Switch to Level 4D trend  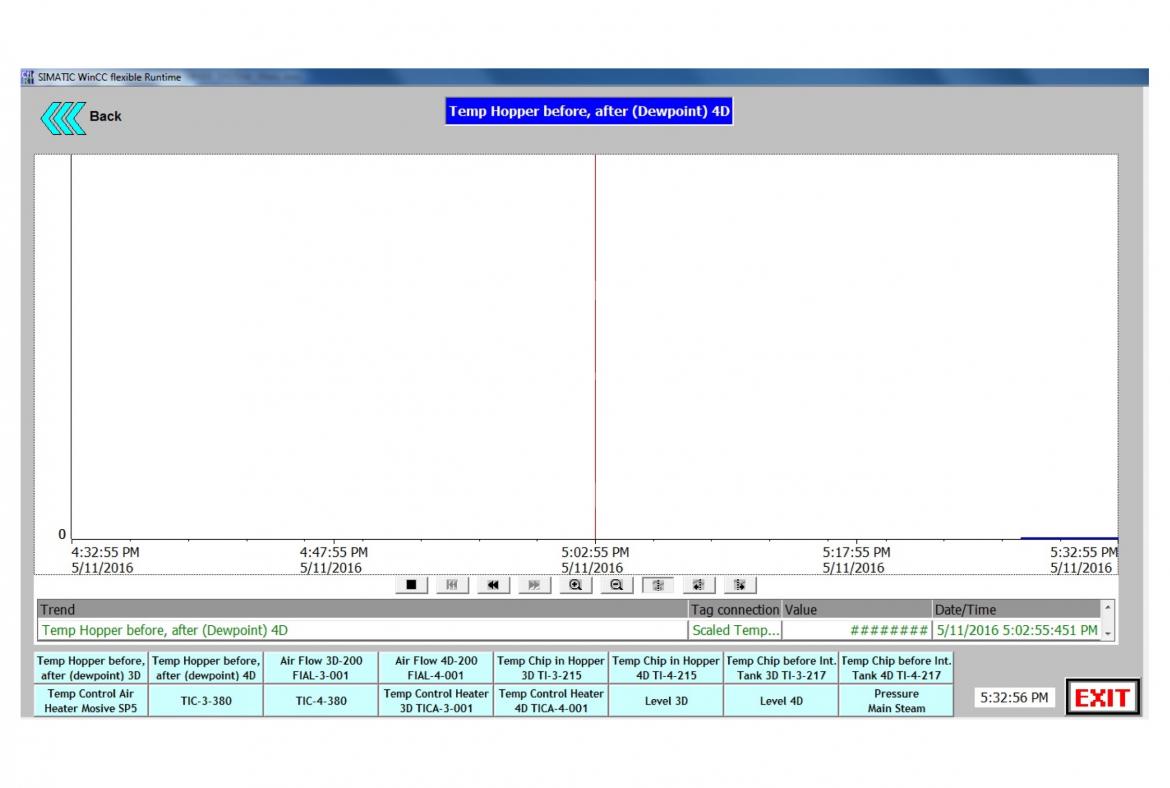(781, 701)
